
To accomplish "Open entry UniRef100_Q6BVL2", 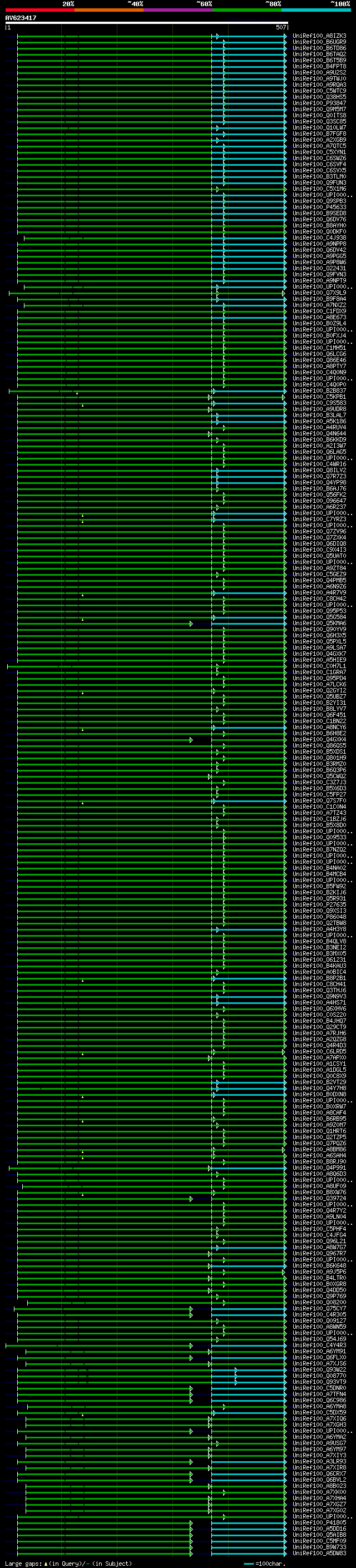I will tap(319, 1480).
